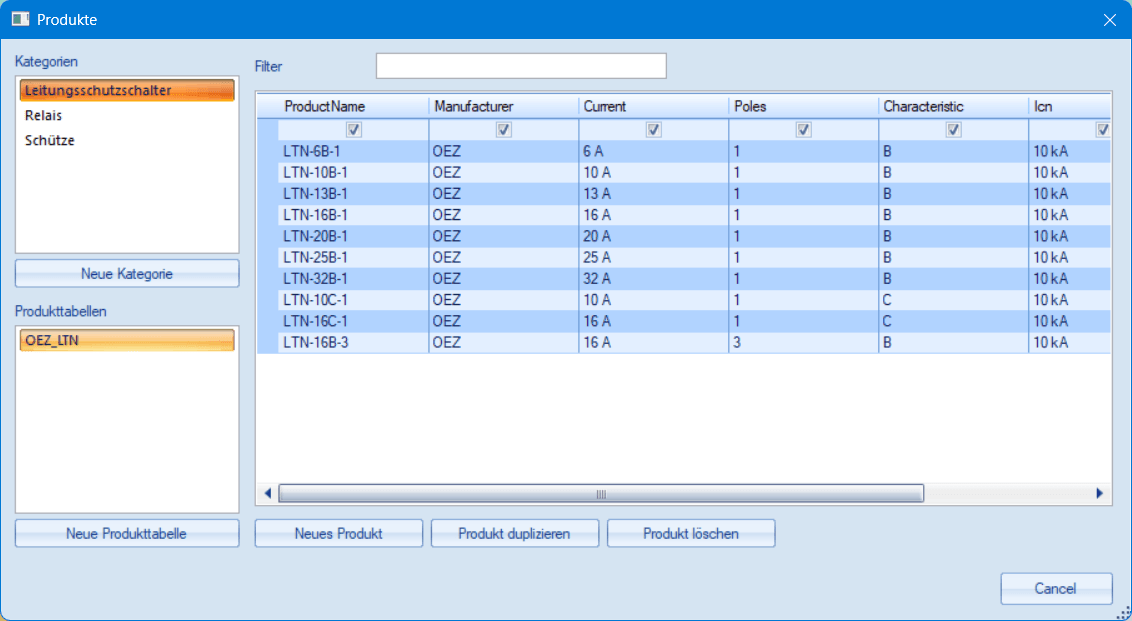Click into the Filter text field
The width and height of the screenshot is (1132, 621).
click(x=521, y=66)
